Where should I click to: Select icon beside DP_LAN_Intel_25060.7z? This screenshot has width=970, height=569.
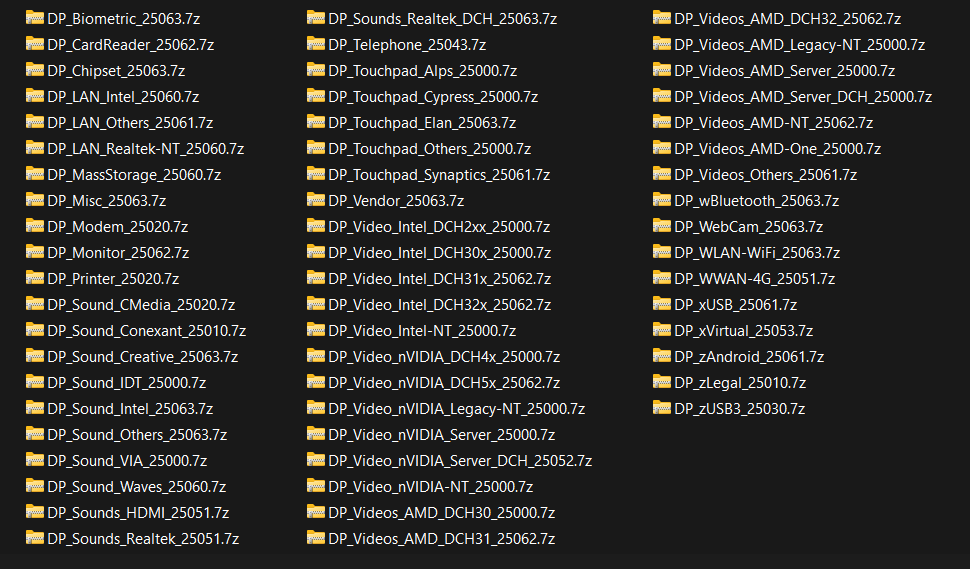click(35, 95)
